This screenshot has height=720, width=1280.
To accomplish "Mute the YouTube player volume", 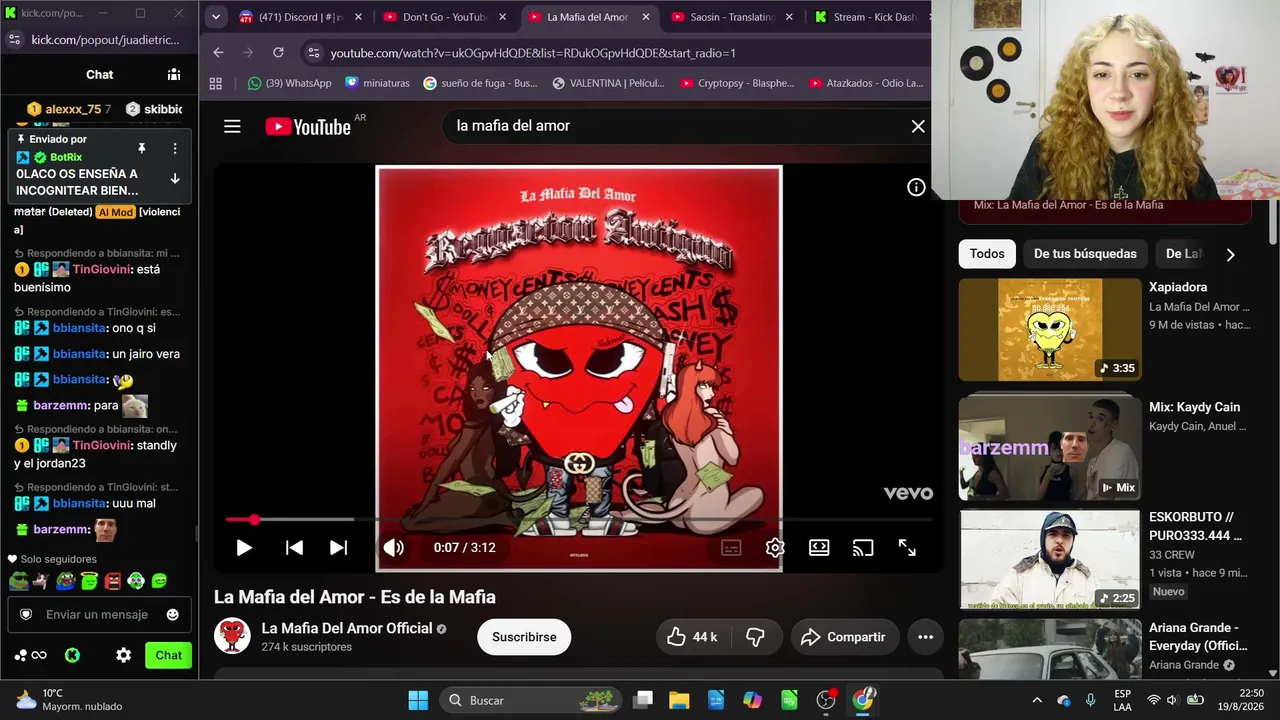I will [394, 547].
